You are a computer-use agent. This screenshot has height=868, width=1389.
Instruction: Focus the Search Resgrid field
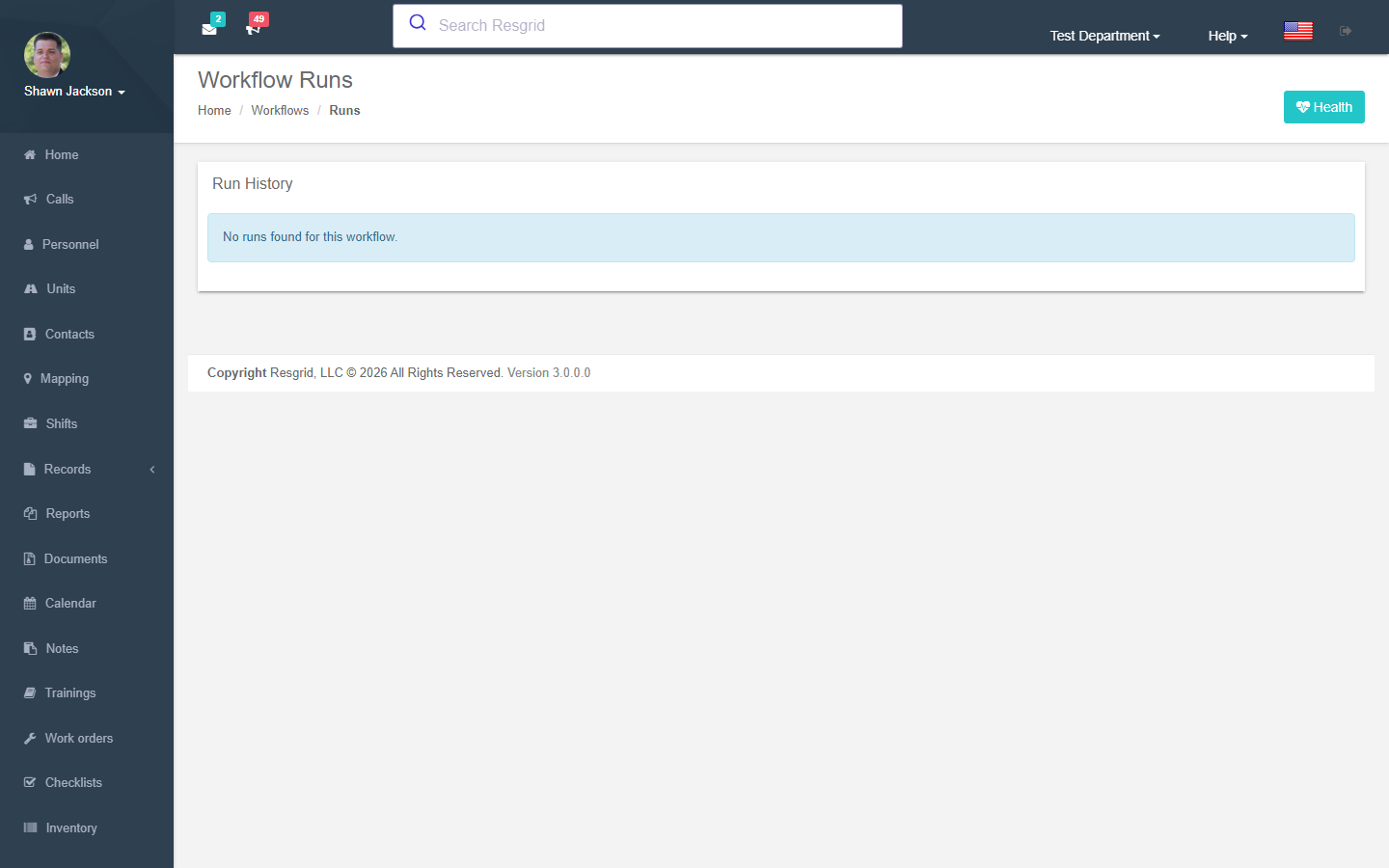click(x=647, y=26)
